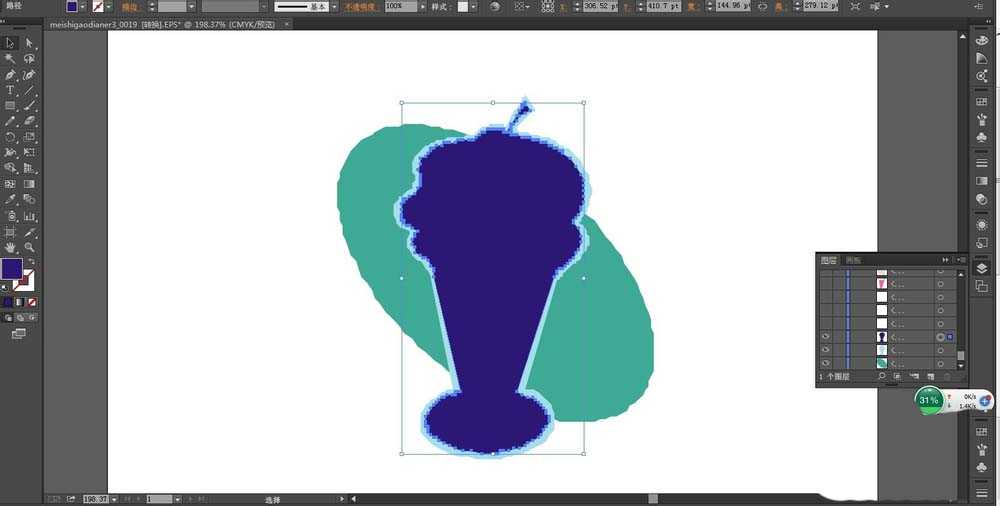Viewport: 1000px width, 506px height.
Task: Select the Type tool
Action: [10, 90]
